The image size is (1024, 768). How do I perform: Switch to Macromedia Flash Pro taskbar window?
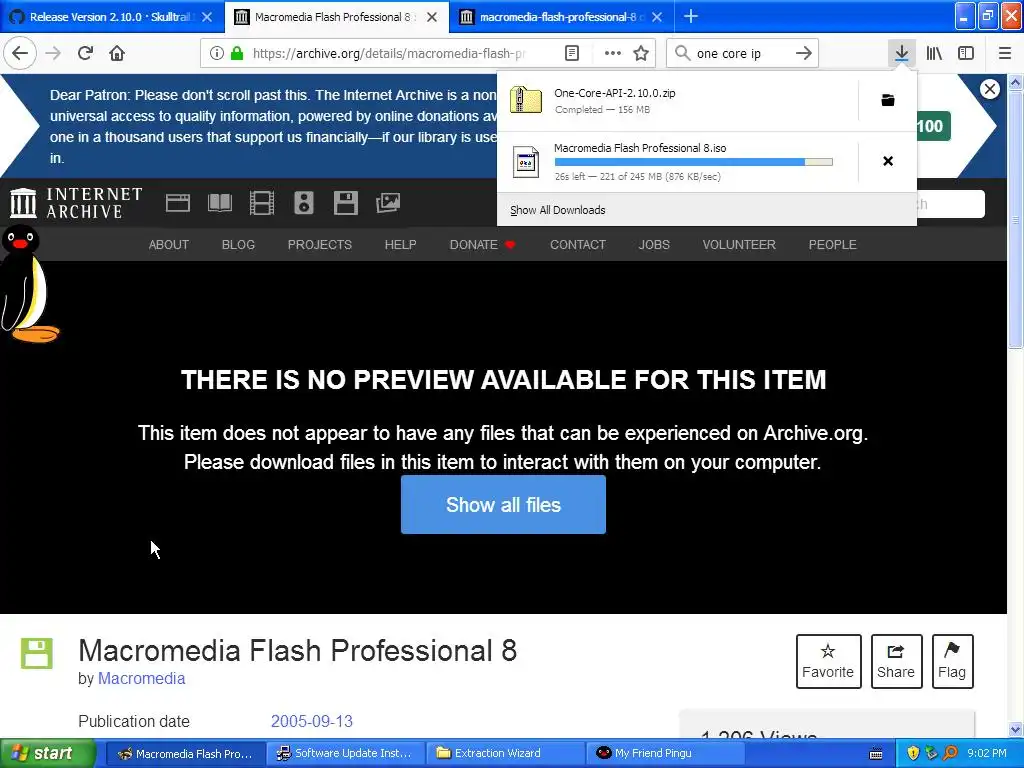click(184, 754)
